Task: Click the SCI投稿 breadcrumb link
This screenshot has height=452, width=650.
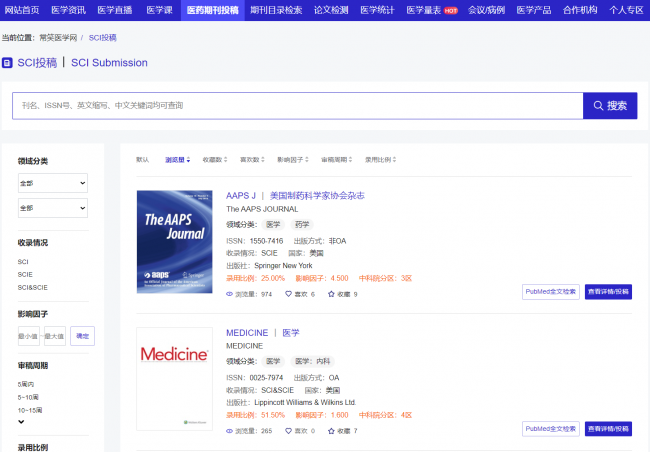Action: tap(102, 38)
